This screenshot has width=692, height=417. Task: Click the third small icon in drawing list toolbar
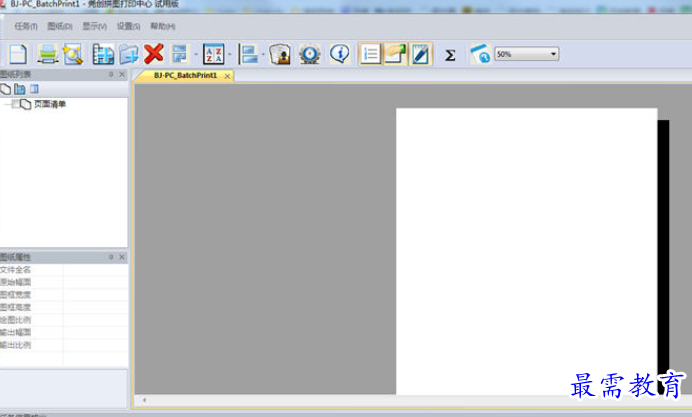pyautogui.click(x=34, y=90)
